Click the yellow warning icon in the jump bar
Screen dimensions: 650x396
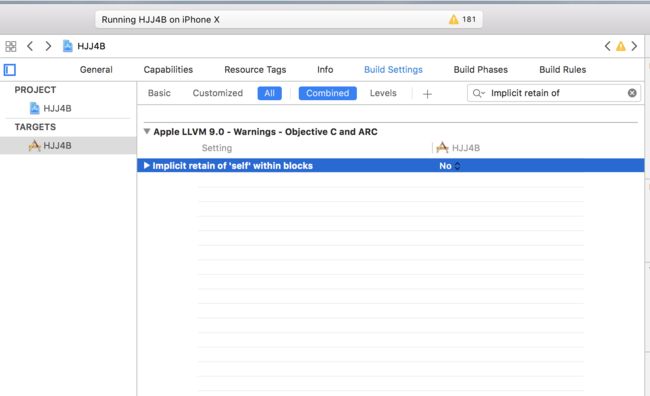coord(621,46)
